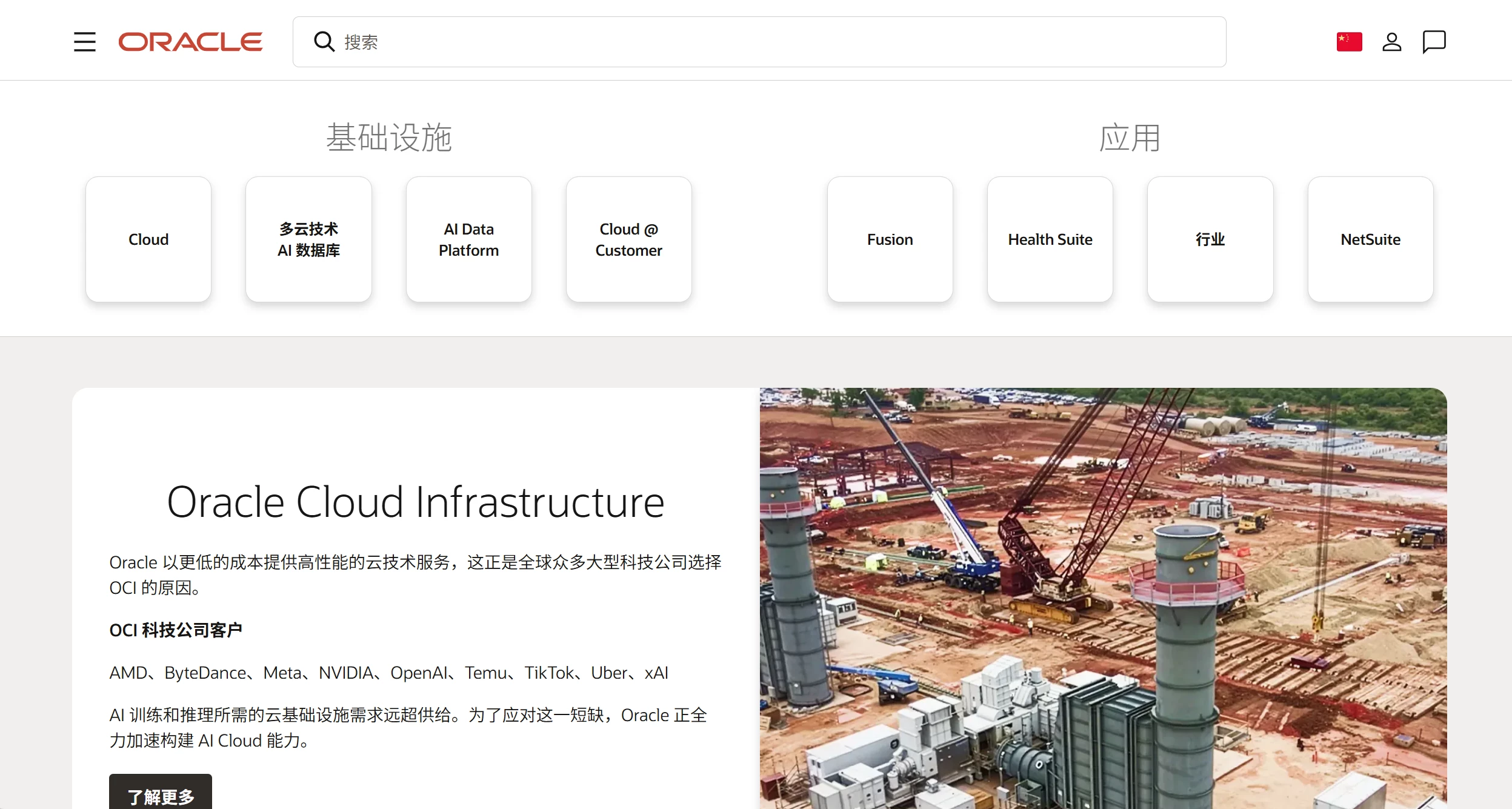Click the 应用 section heading
This screenshot has height=809, width=1512.
click(x=1130, y=138)
